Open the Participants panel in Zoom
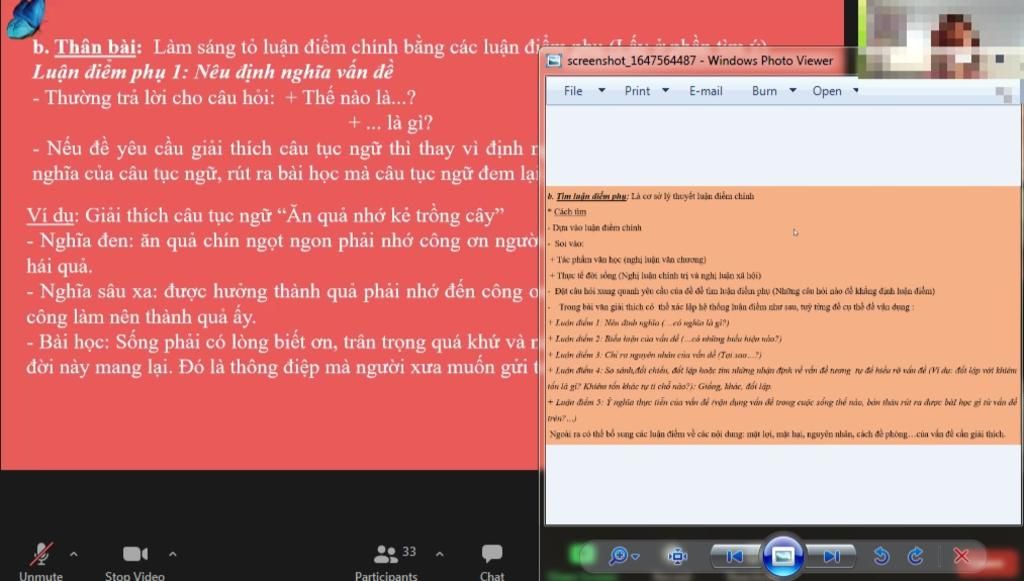Screen dimensions: 1024x581 [x=387, y=561]
